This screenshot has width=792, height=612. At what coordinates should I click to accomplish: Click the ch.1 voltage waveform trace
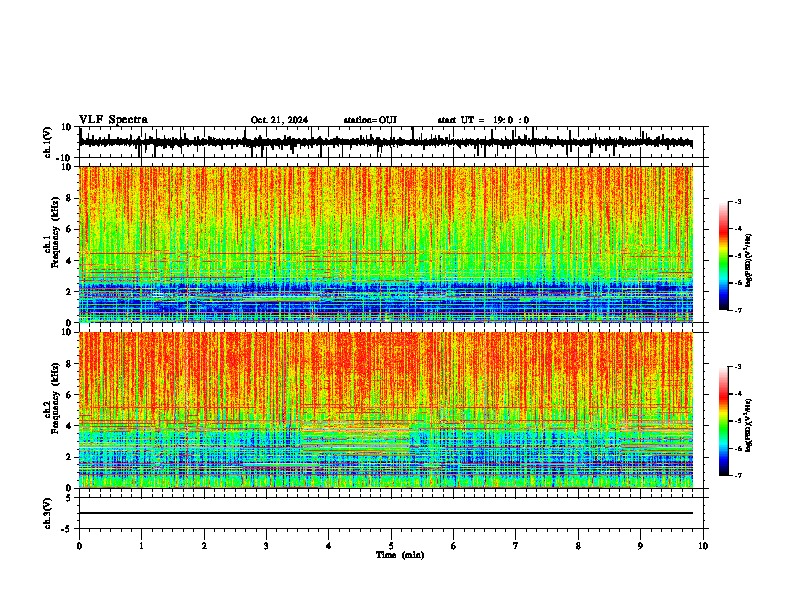[x=386, y=142]
